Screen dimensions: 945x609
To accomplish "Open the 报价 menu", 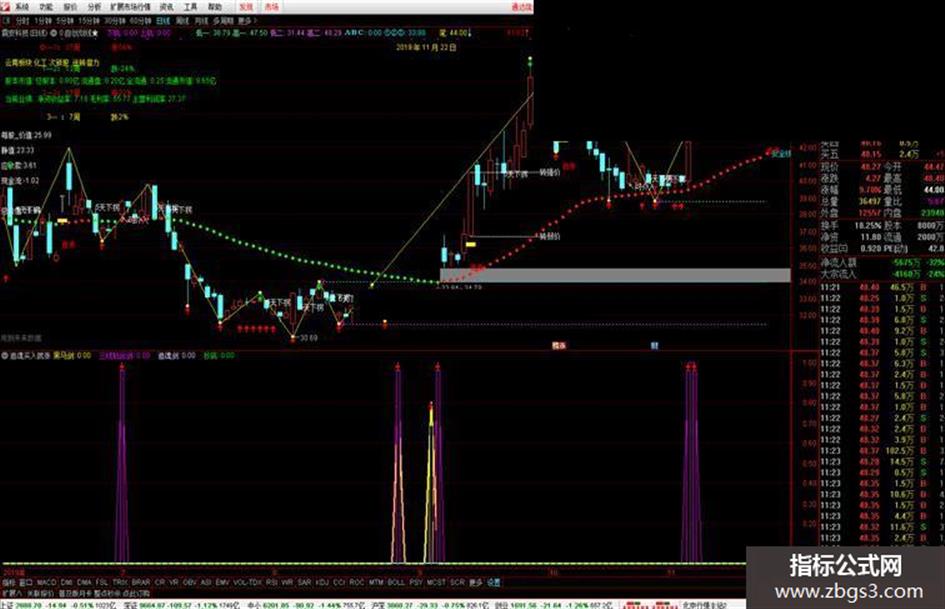I will click(71, 7).
